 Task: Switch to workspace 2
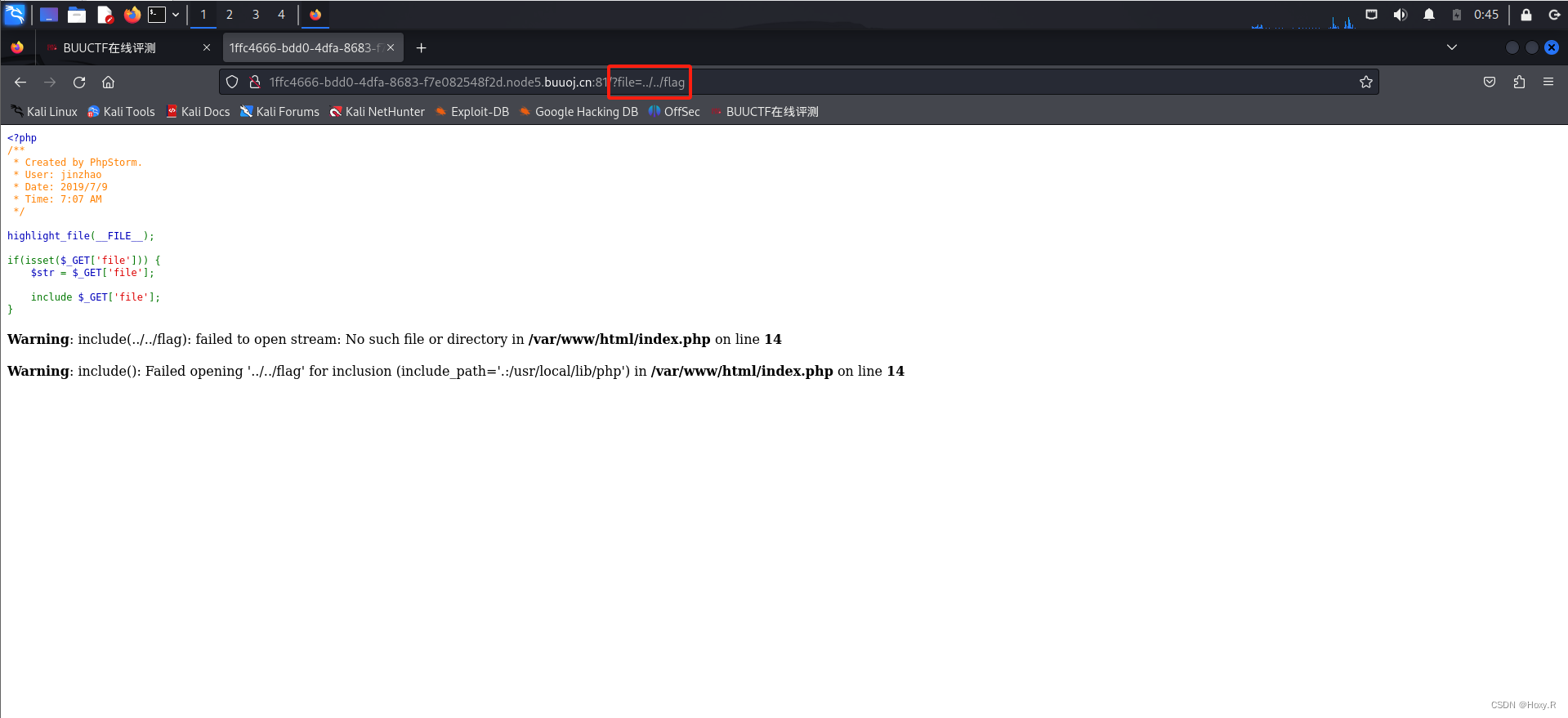(x=230, y=15)
